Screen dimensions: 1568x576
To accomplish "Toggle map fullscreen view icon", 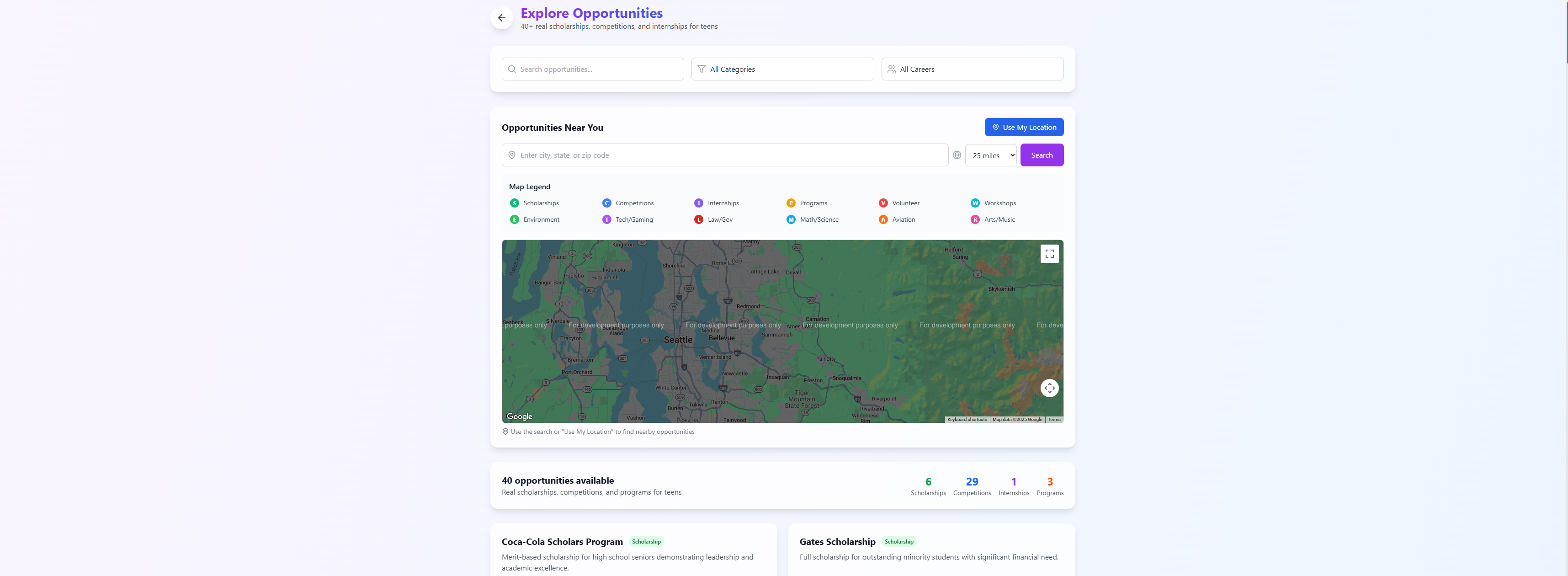I will [1049, 254].
